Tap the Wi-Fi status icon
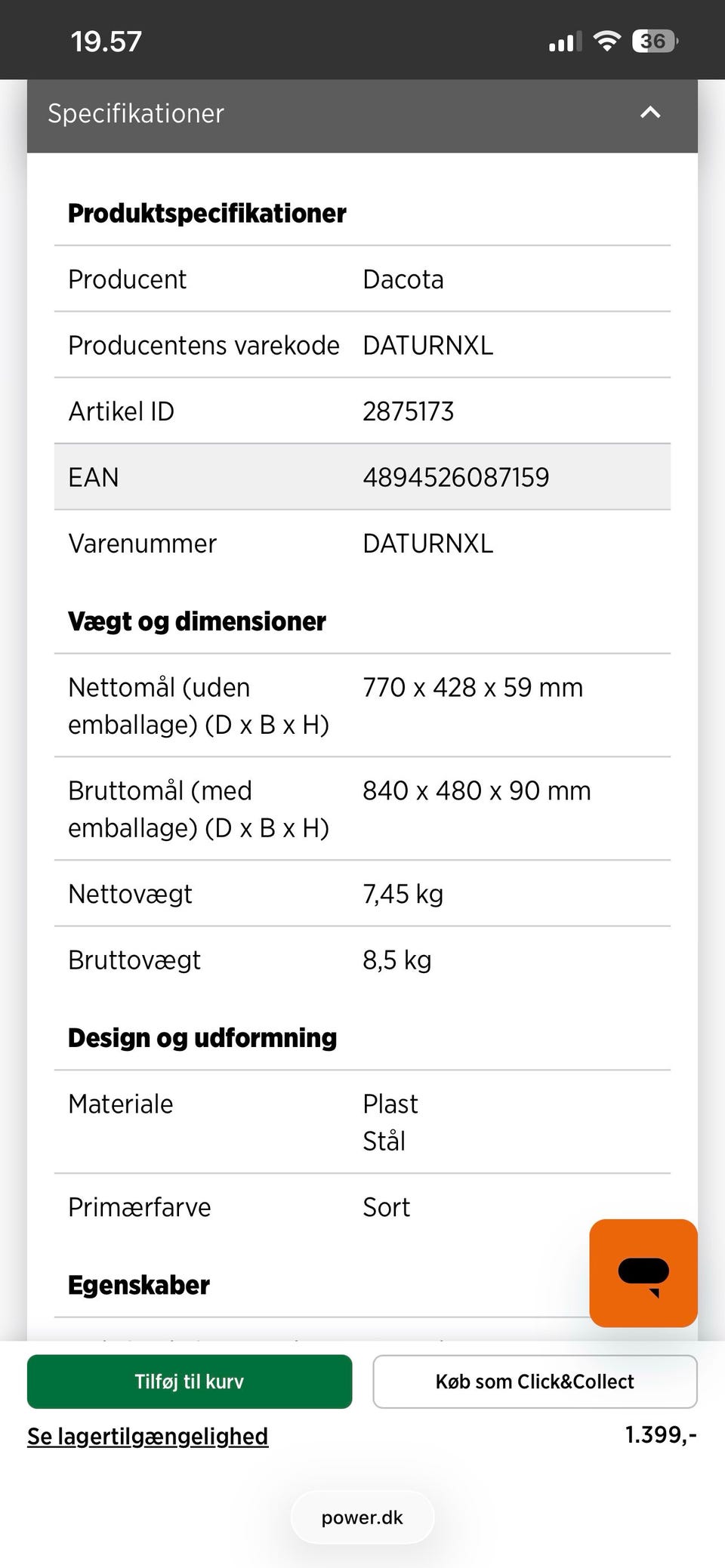This screenshot has width=725, height=1568. (x=606, y=41)
